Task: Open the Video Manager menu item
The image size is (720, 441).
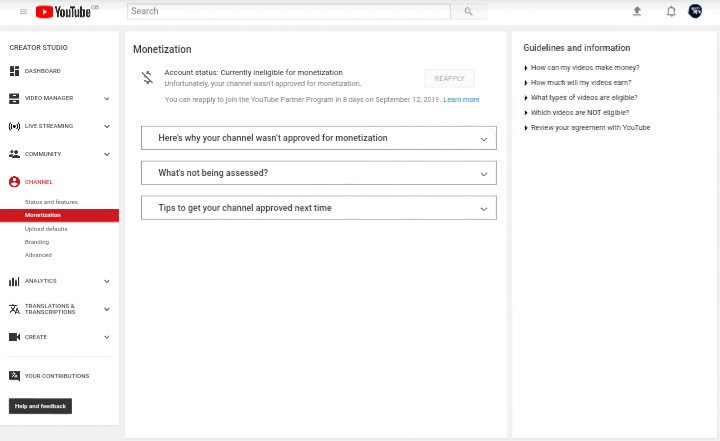Action: tap(49, 98)
